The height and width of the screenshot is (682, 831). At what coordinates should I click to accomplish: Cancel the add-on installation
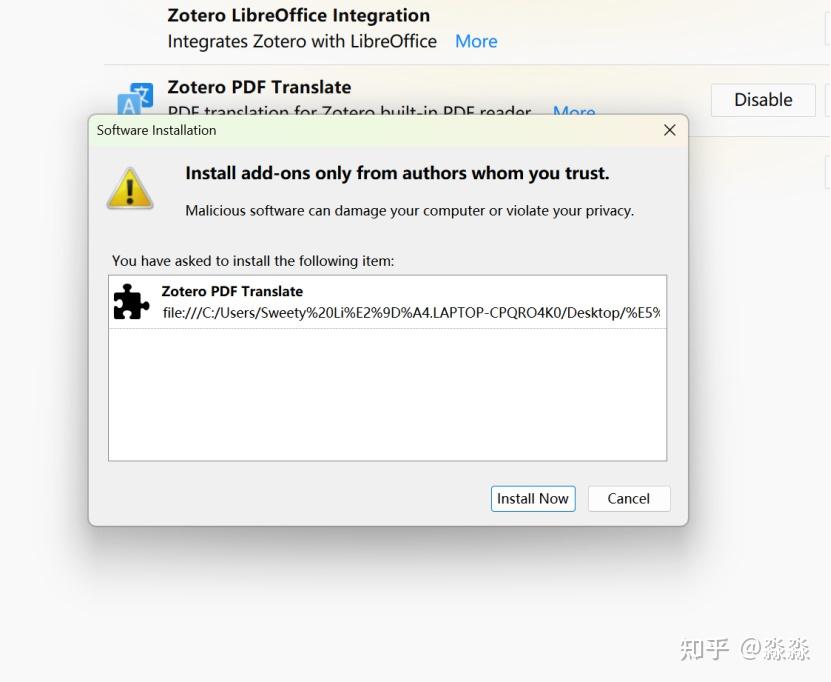(x=629, y=499)
